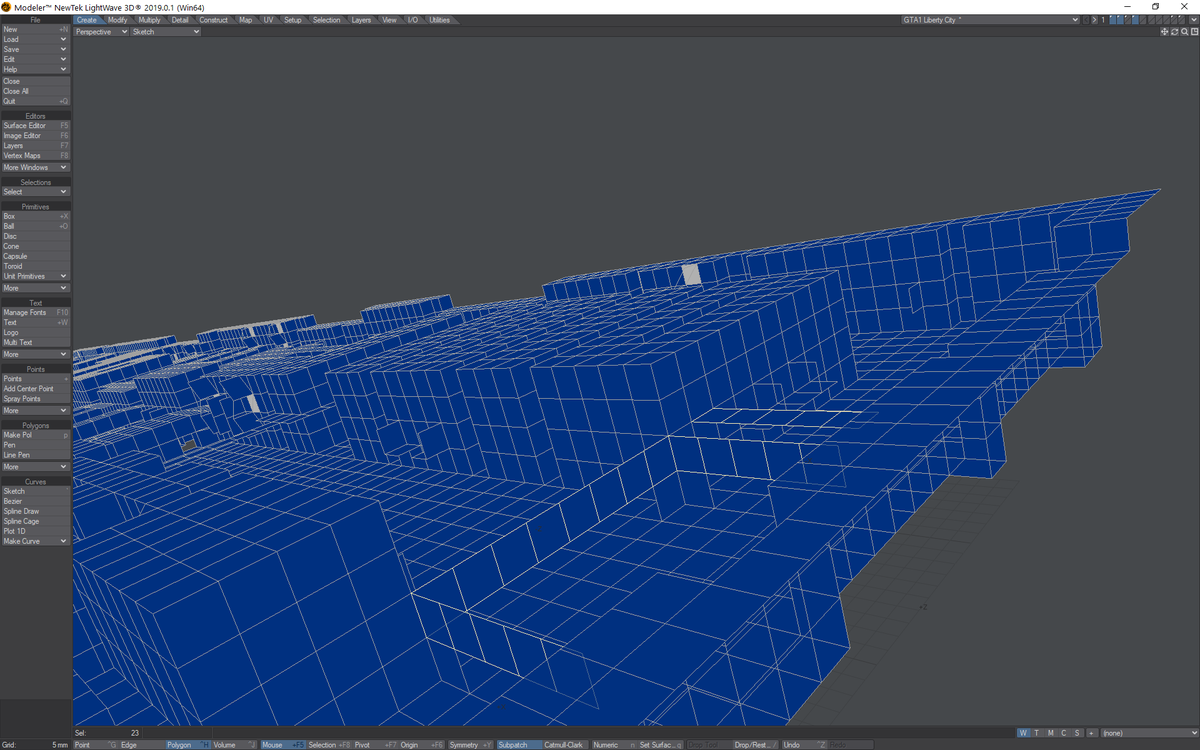Viewport: 1200px width, 750px height.
Task: Select the Disc primitive tool
Action: pos(35,236)
